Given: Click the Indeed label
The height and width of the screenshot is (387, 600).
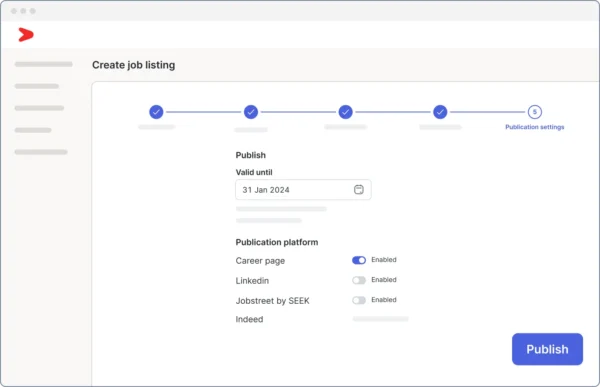Looking at the screenshot, I should (x=249, y=319).
